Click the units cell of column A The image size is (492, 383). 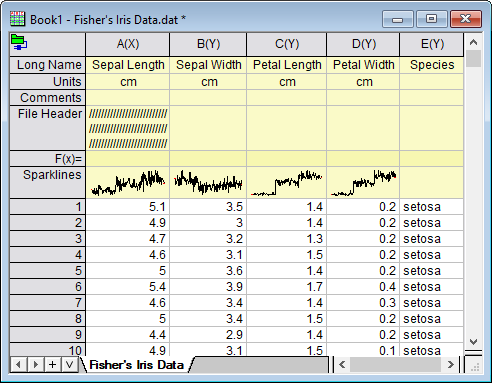coord(128,82)
